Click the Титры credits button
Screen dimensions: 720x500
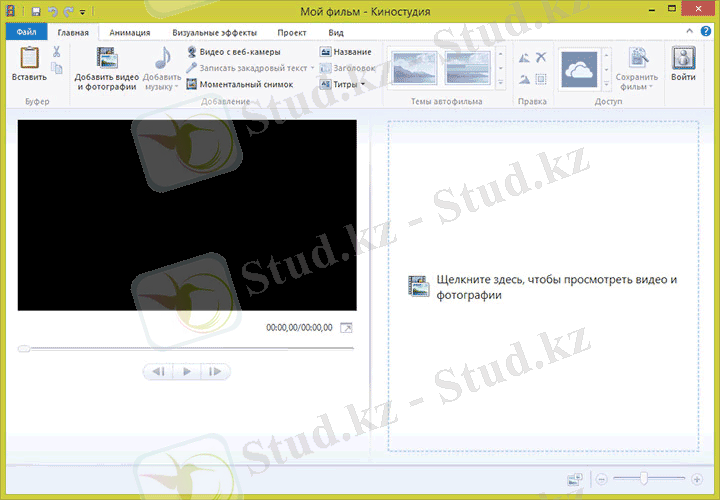point(339,84)
